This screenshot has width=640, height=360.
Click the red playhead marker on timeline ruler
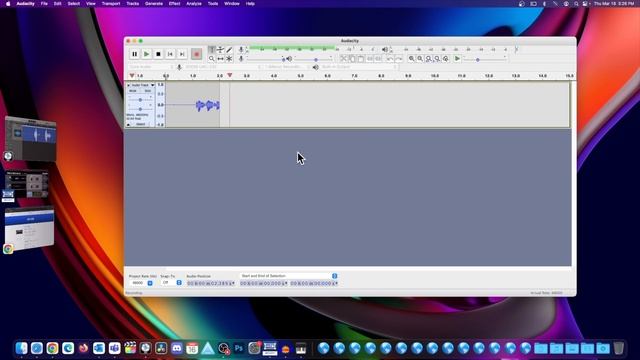230,76
